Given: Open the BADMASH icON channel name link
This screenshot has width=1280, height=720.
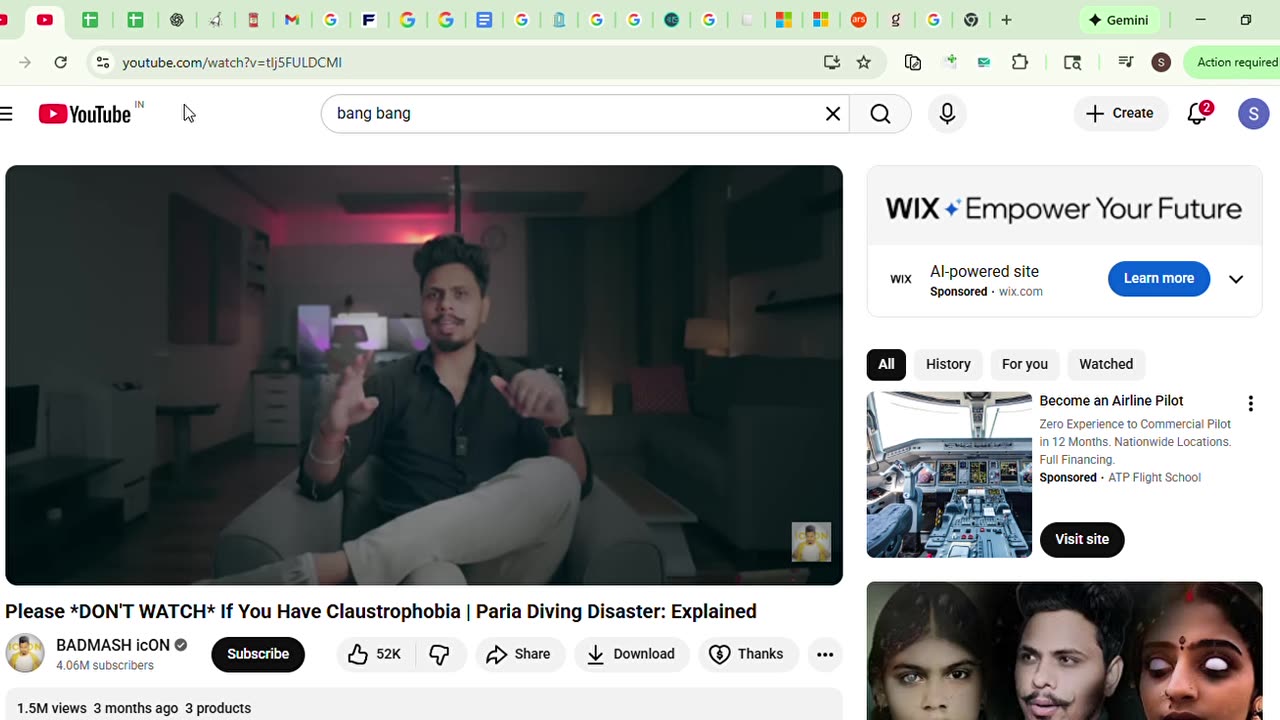Looking at the screenshot, I should point(113,645).
